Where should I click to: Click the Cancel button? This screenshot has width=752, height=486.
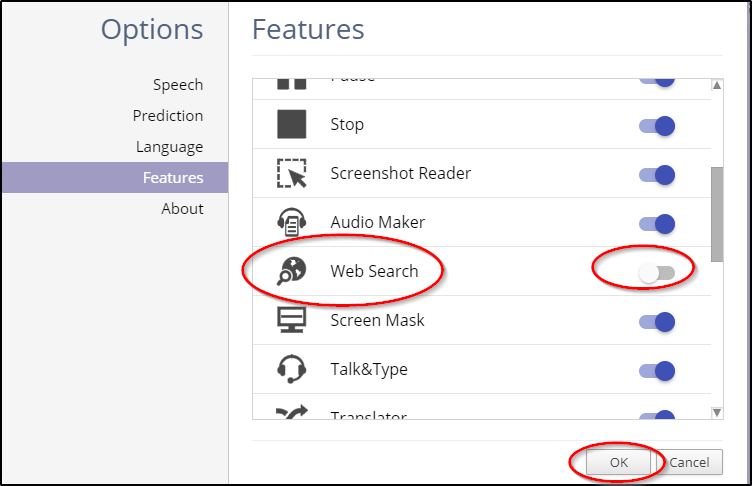pos(689,462)
